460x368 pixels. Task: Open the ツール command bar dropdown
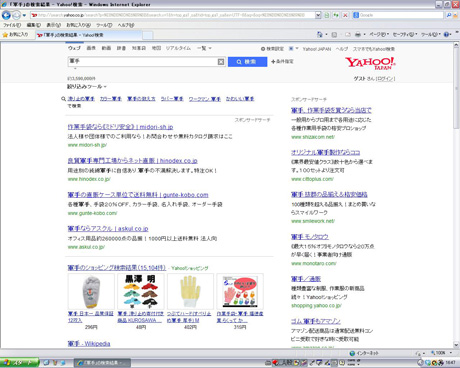pyautogui.click(x=431, y=34)
